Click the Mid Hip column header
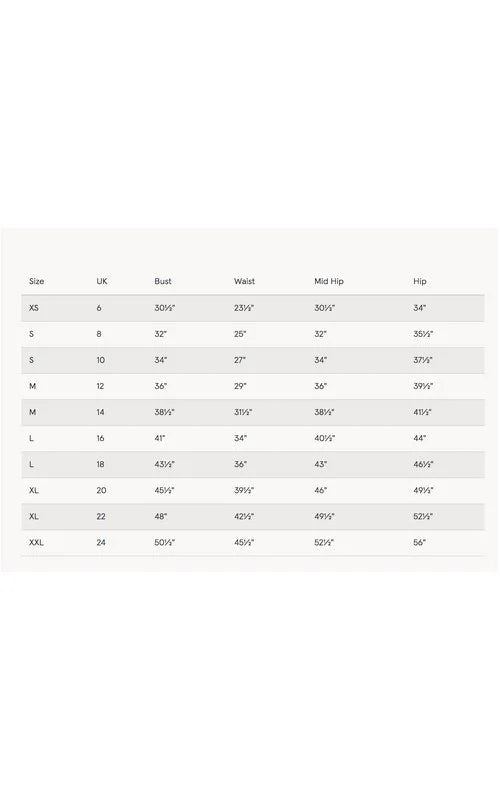 329,281
